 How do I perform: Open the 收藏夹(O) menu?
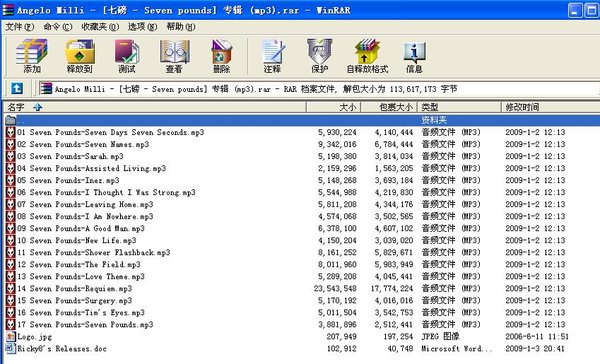pos(100,27)
